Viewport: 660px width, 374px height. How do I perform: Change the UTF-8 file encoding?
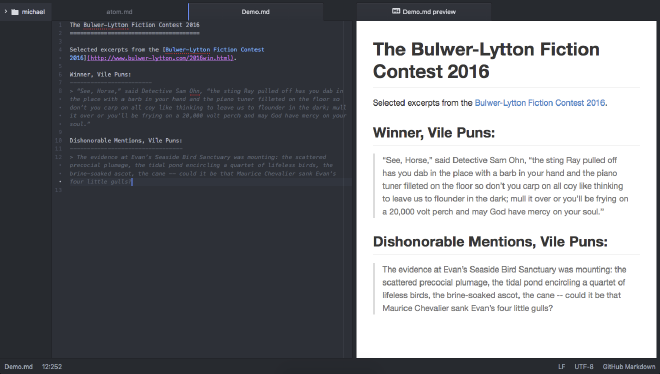584,367
